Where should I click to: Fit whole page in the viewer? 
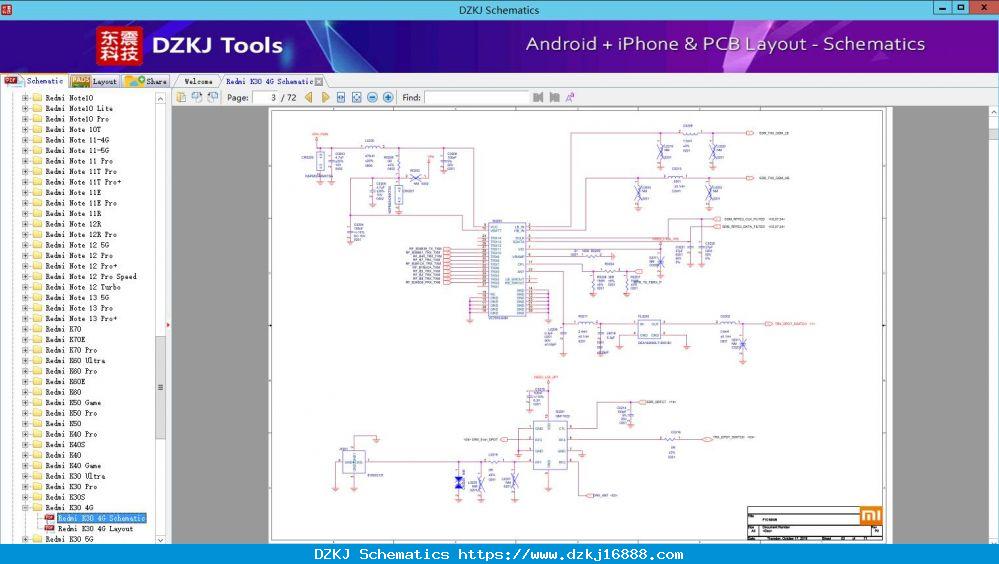(x=357, y=98)
